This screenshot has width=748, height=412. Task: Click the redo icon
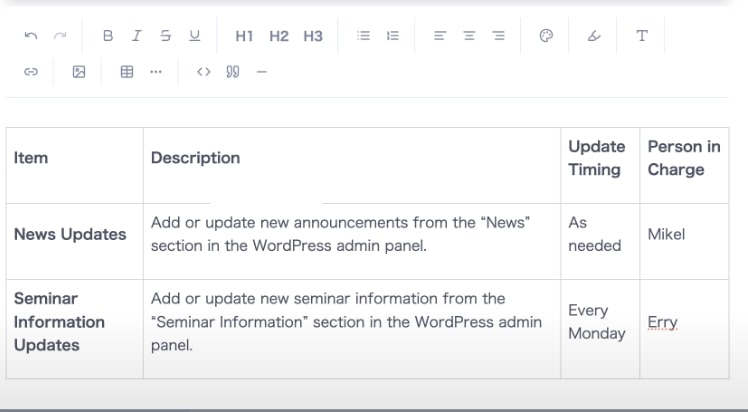pos(60,36)
